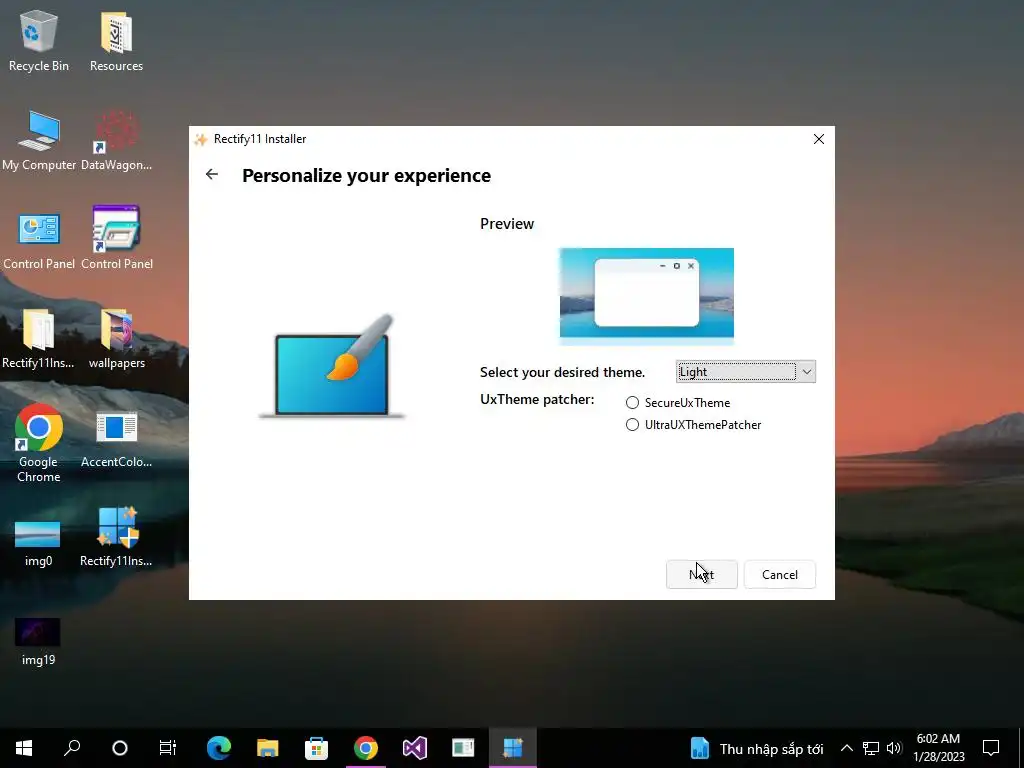Screen dimensions: 1024x768
Task: Select the Resources folder on desktop
Action: coord(116,40)
